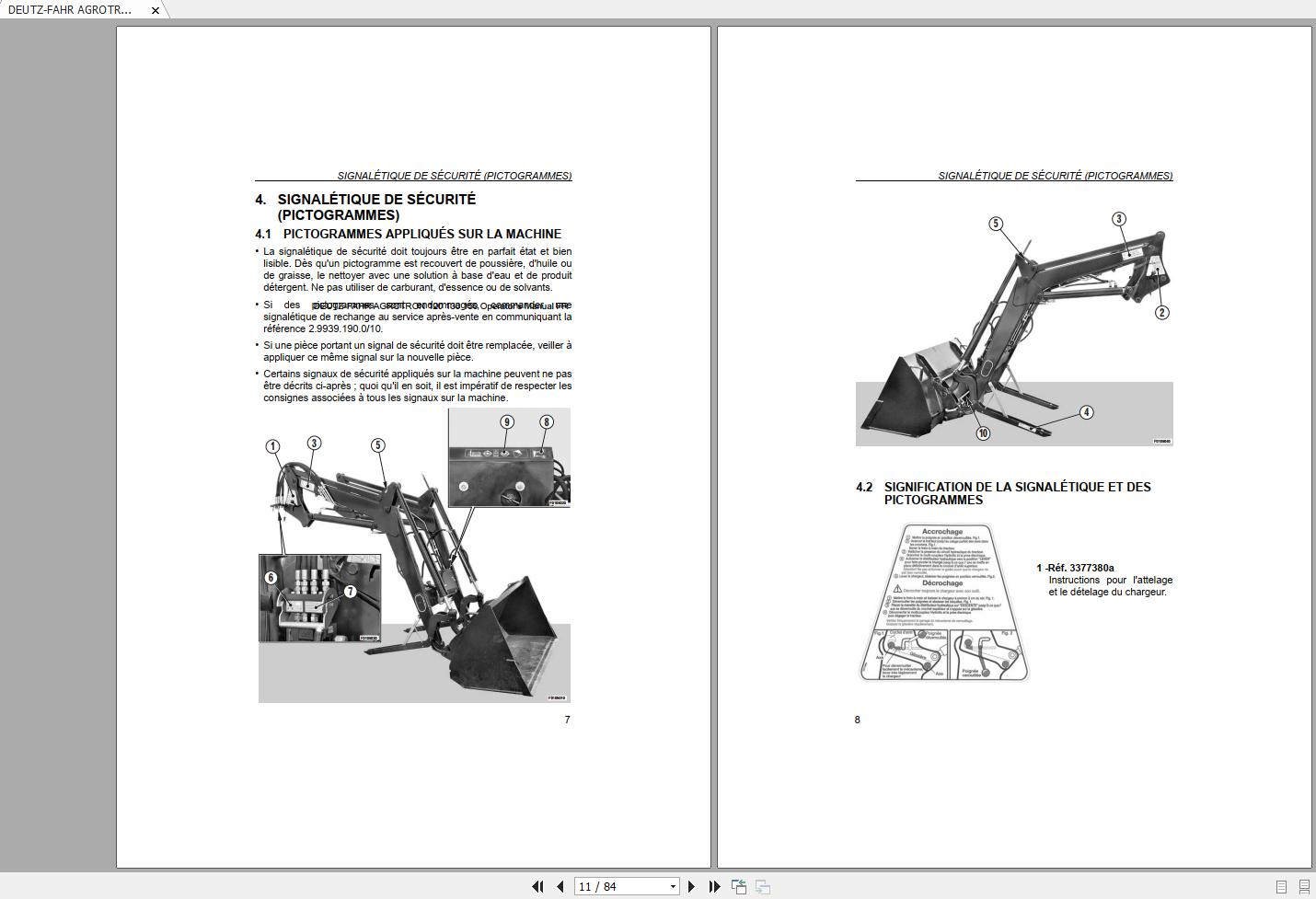The image size is (1316, 899).
Task: Go to the previous page
Action: point(560,887)
